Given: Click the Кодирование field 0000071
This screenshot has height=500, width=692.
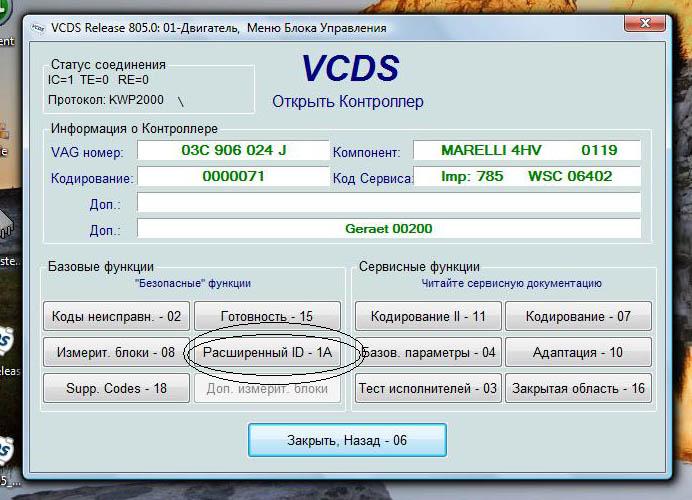Looking at the screenshot, I should [x=233, y=176].
